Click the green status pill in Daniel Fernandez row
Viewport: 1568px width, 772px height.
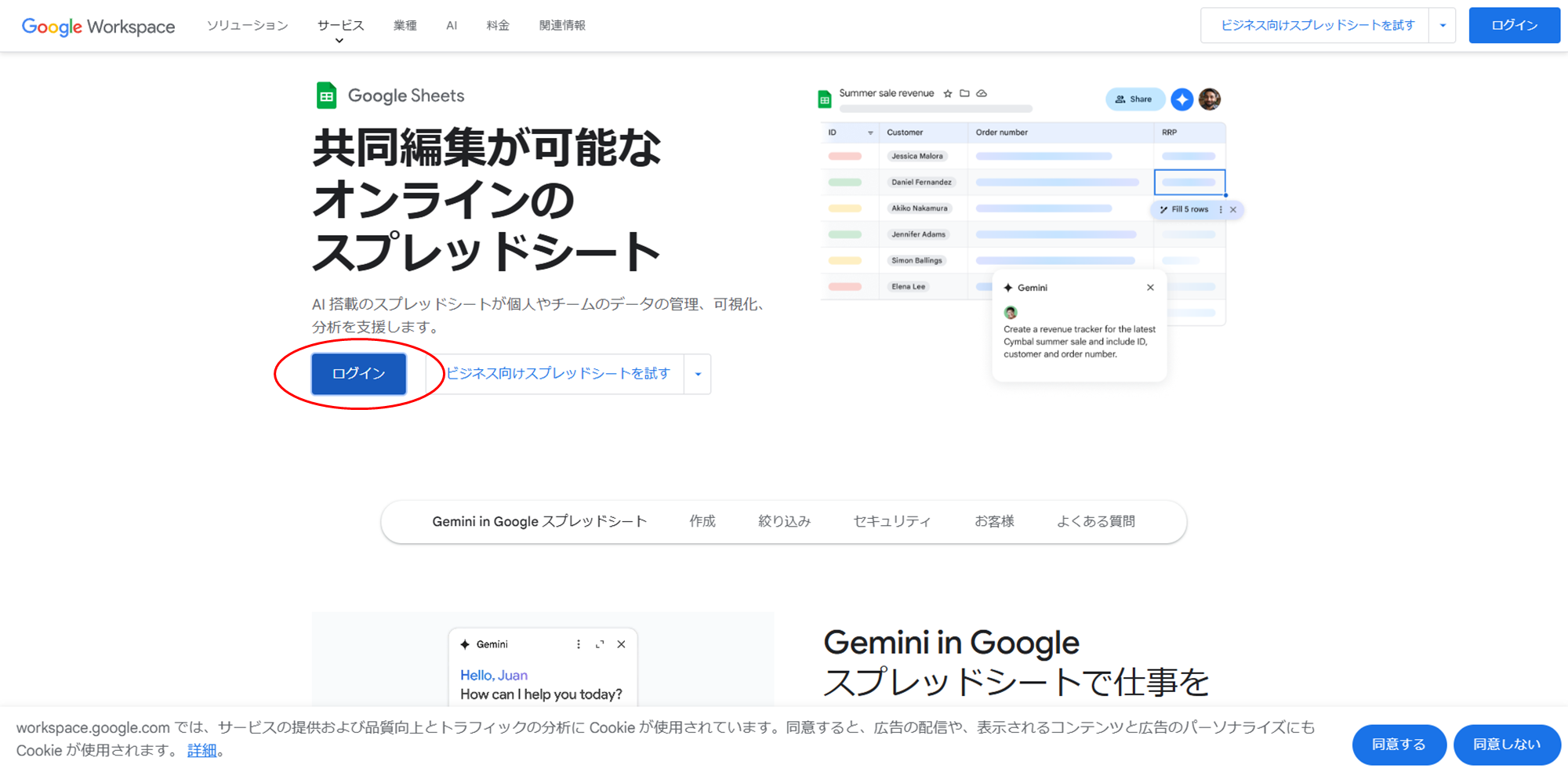coord(845,183)
